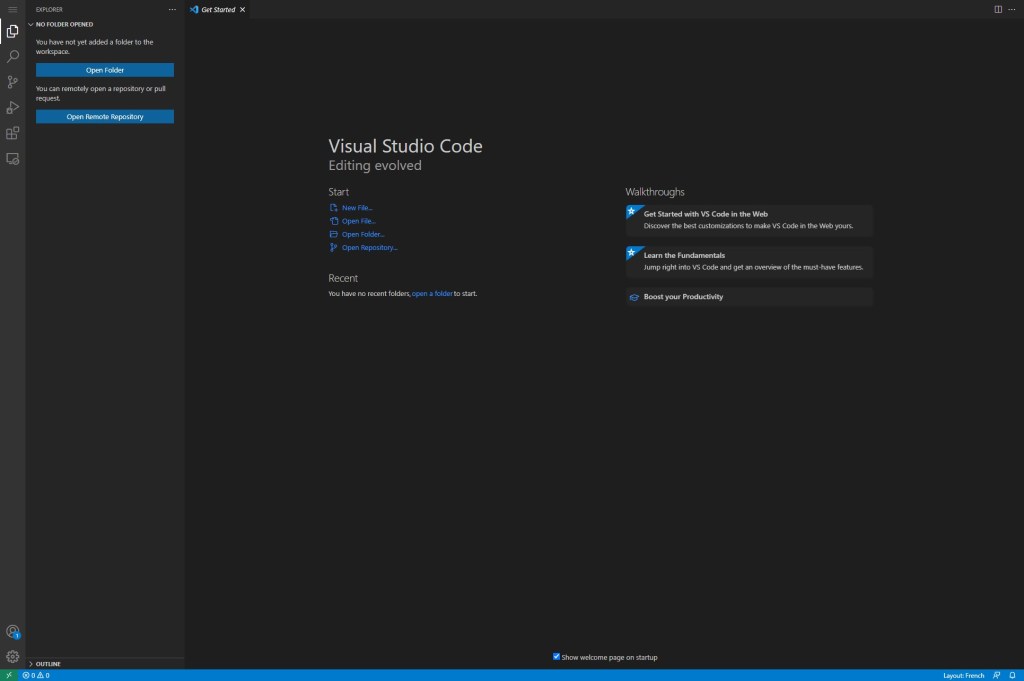
Task: Open the Explorer more actions menu
Action: coord(172,9)
